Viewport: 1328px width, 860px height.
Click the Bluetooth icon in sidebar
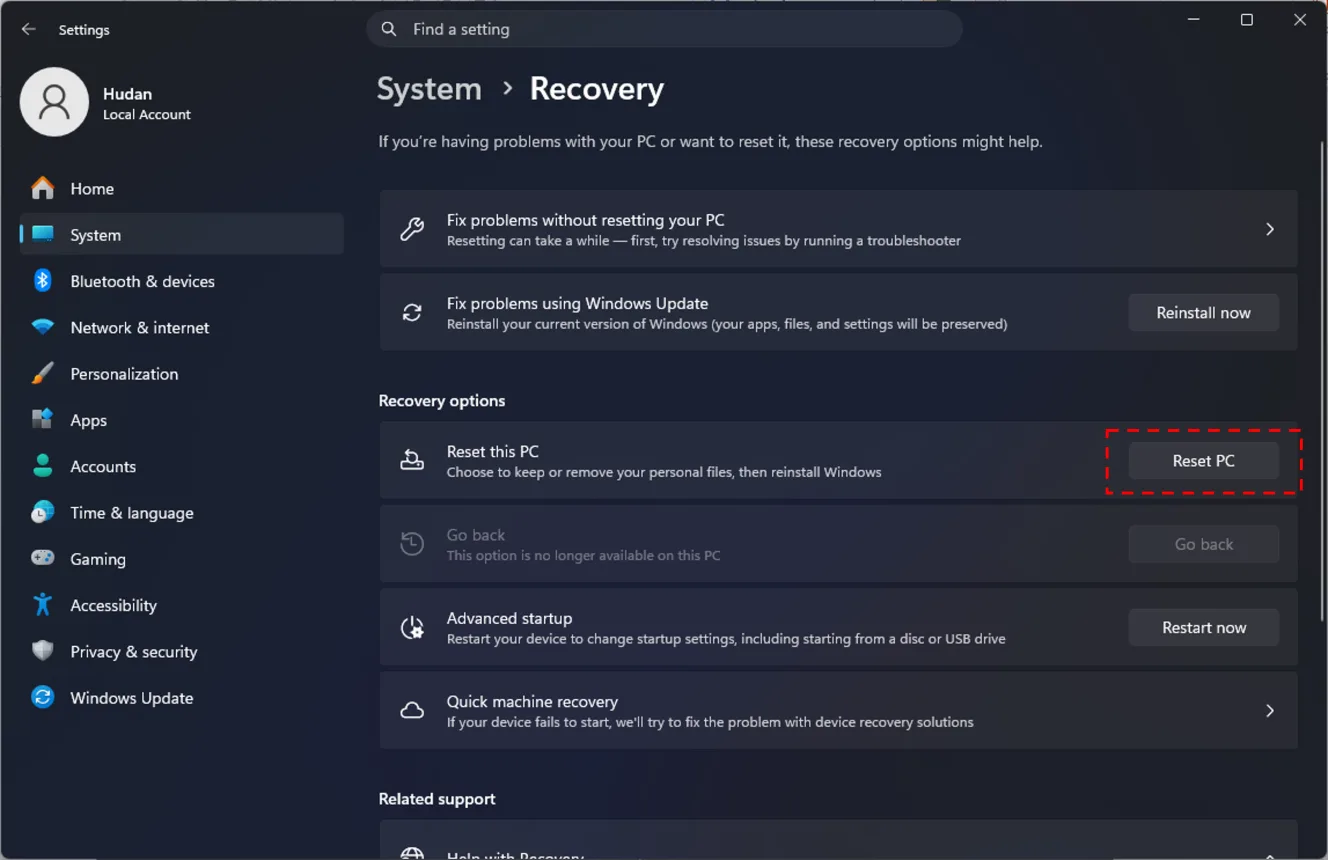coord(42,281)
